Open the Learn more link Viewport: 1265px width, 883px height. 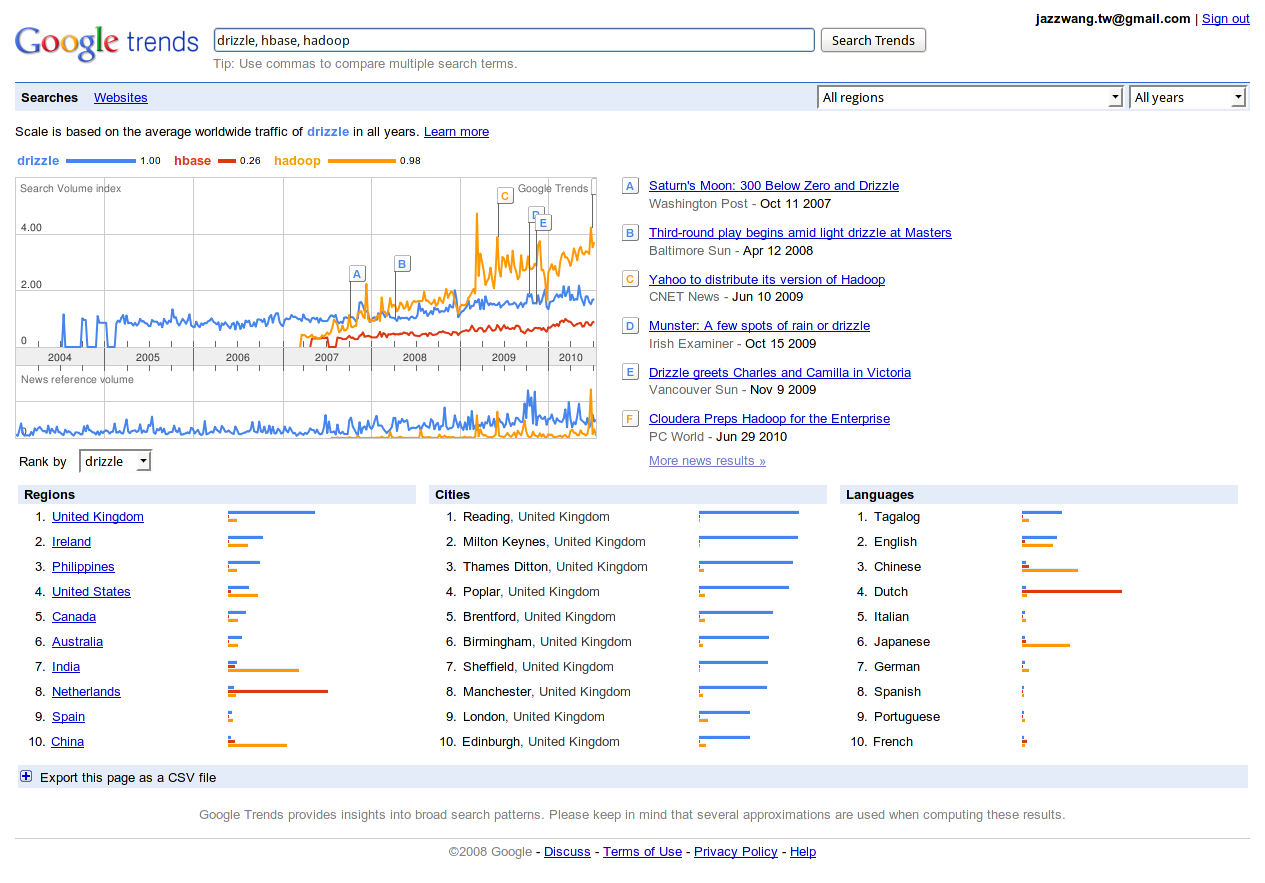(x=456, y=132)
